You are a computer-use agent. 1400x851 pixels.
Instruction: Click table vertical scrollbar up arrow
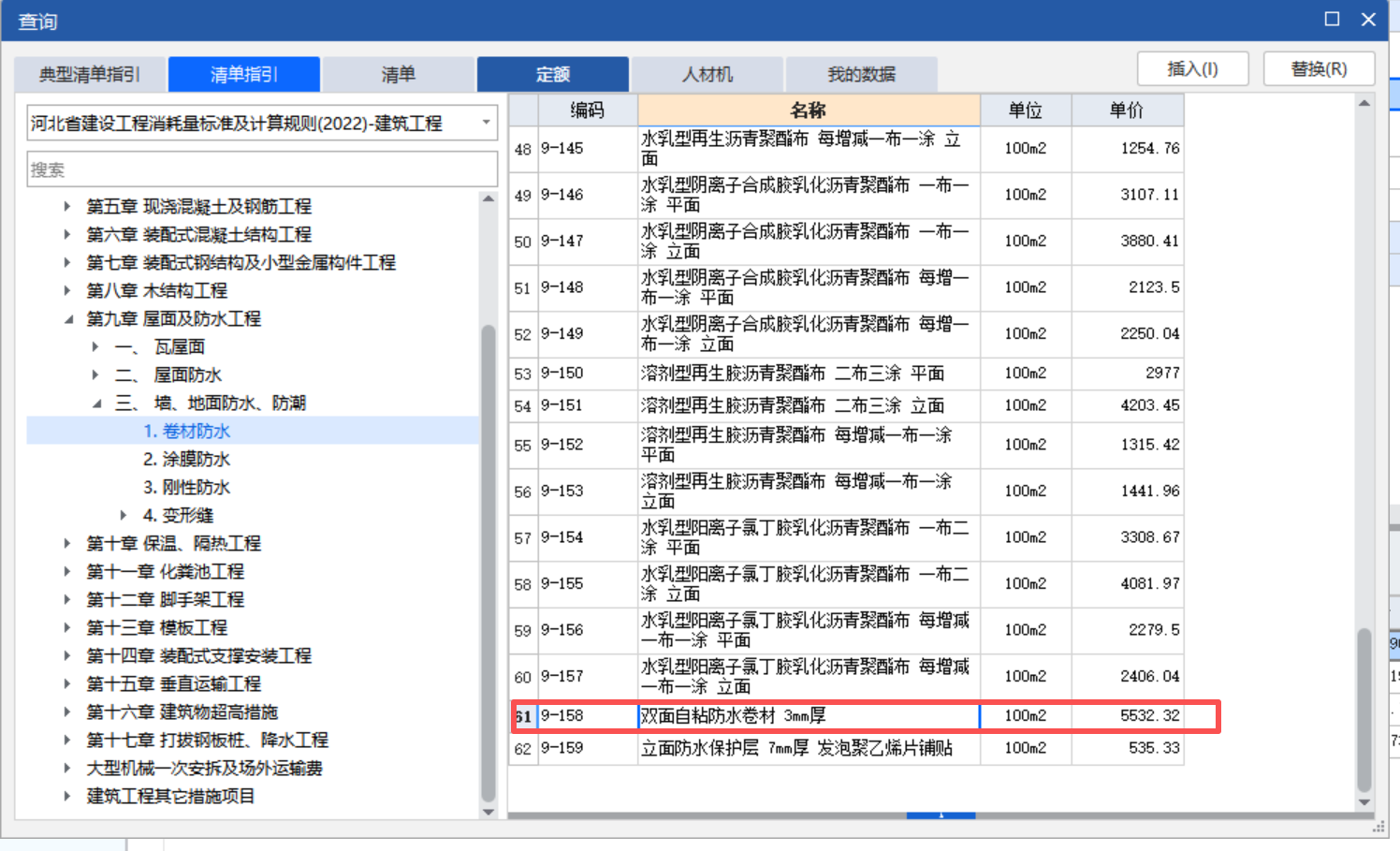[1364, 103]
